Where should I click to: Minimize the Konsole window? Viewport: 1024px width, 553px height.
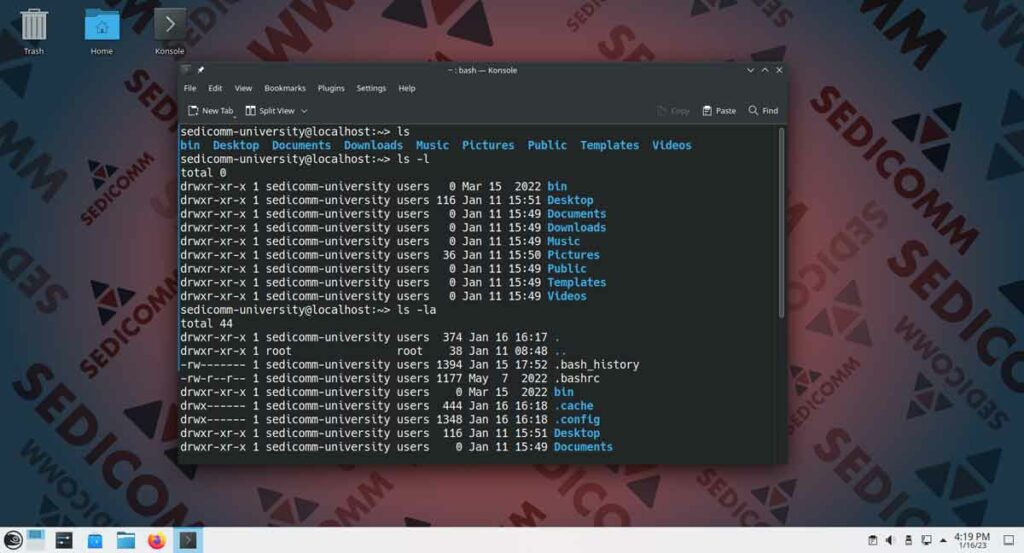pos(750,70)
